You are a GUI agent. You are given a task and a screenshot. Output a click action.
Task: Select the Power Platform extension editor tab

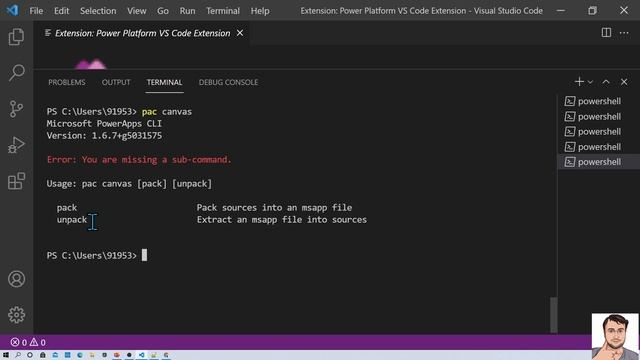142,33
